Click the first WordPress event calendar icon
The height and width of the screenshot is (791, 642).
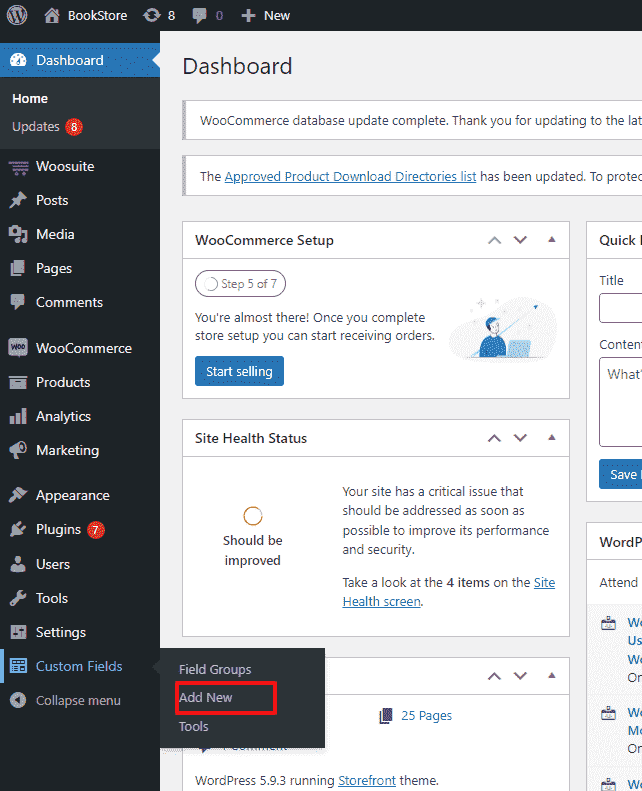(x=609, y=623)
